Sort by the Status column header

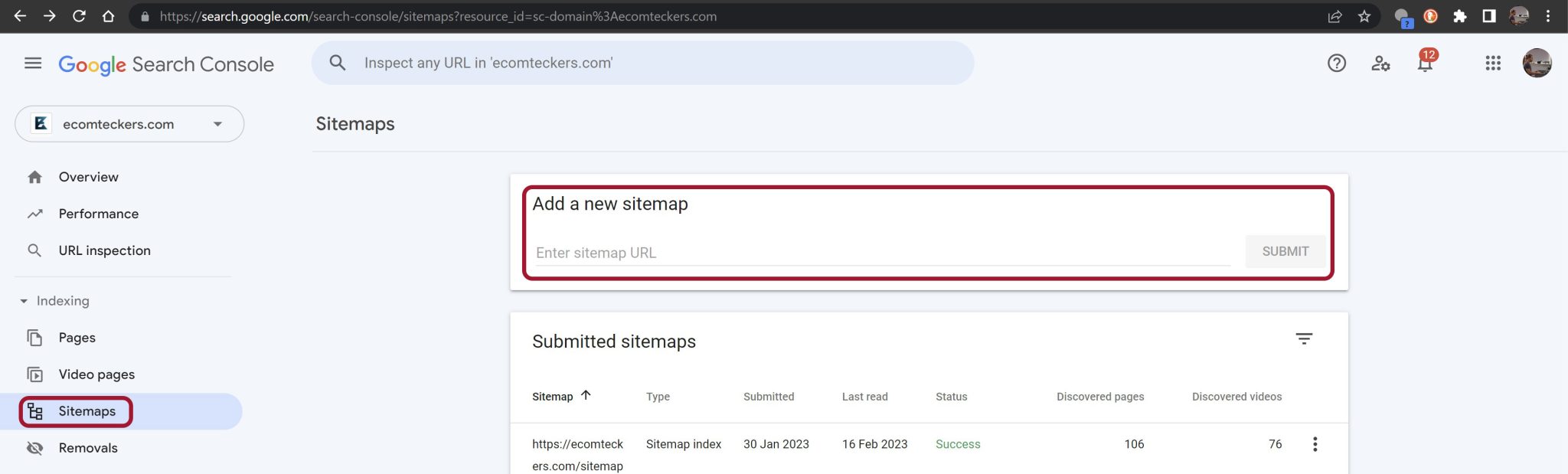(951, 397)
